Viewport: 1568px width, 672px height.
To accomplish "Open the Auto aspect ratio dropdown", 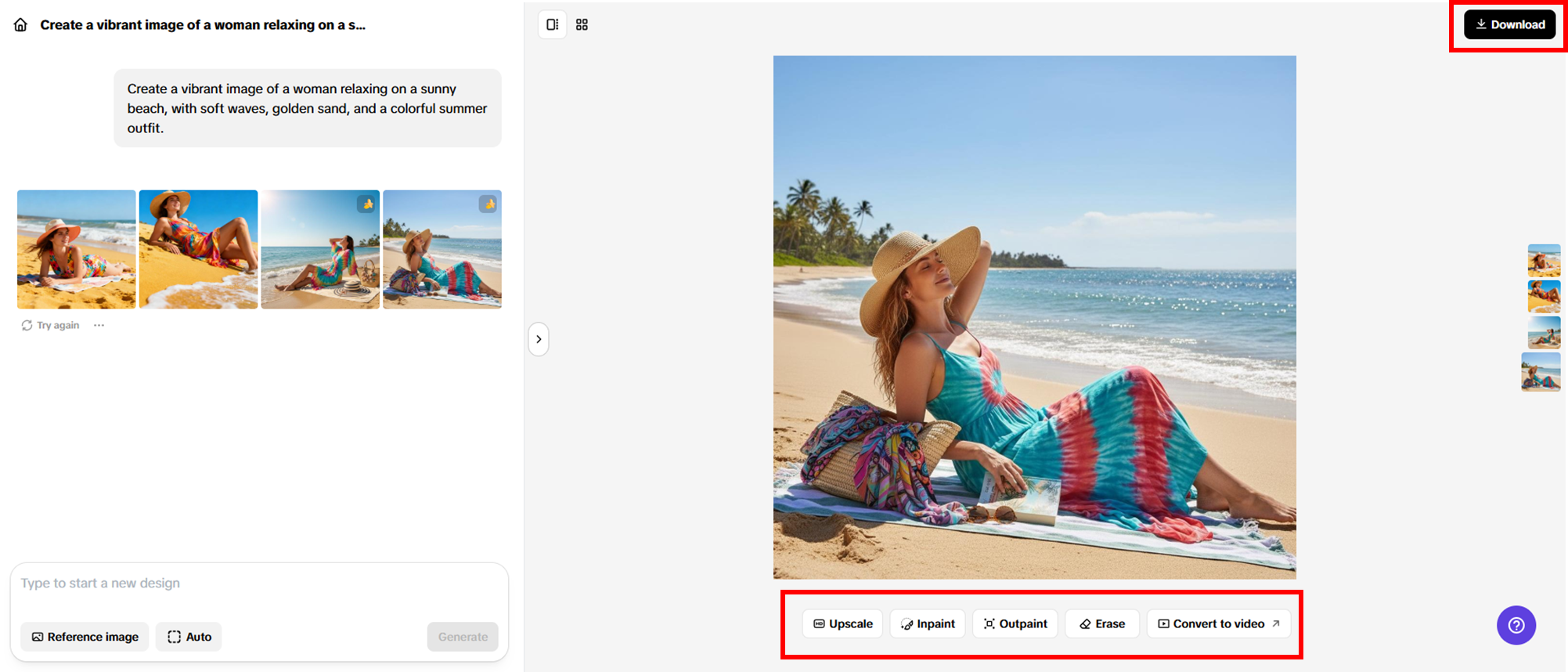I will (x=189, y=637).
